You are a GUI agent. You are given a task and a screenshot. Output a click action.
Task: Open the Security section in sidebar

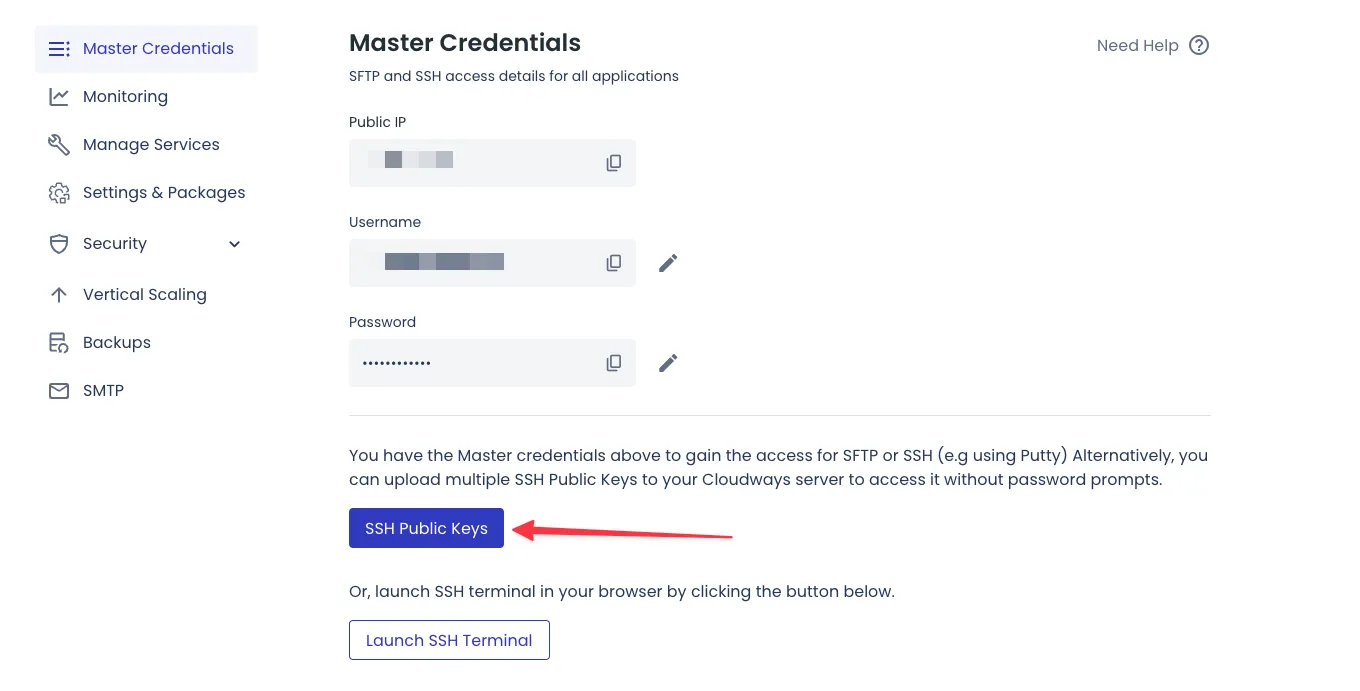(115, 244)
